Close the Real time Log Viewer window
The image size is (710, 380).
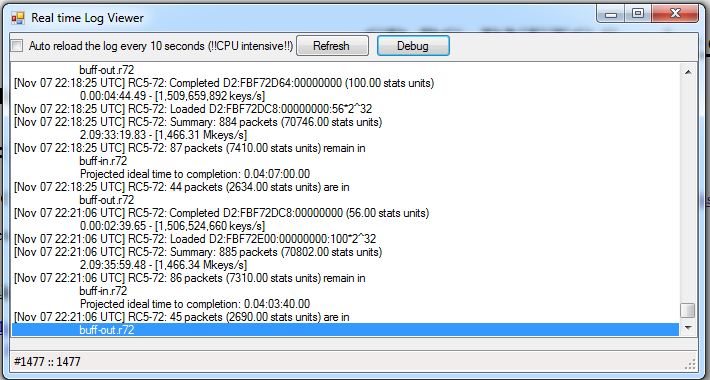pyautogui.click(x=675, y=14)
